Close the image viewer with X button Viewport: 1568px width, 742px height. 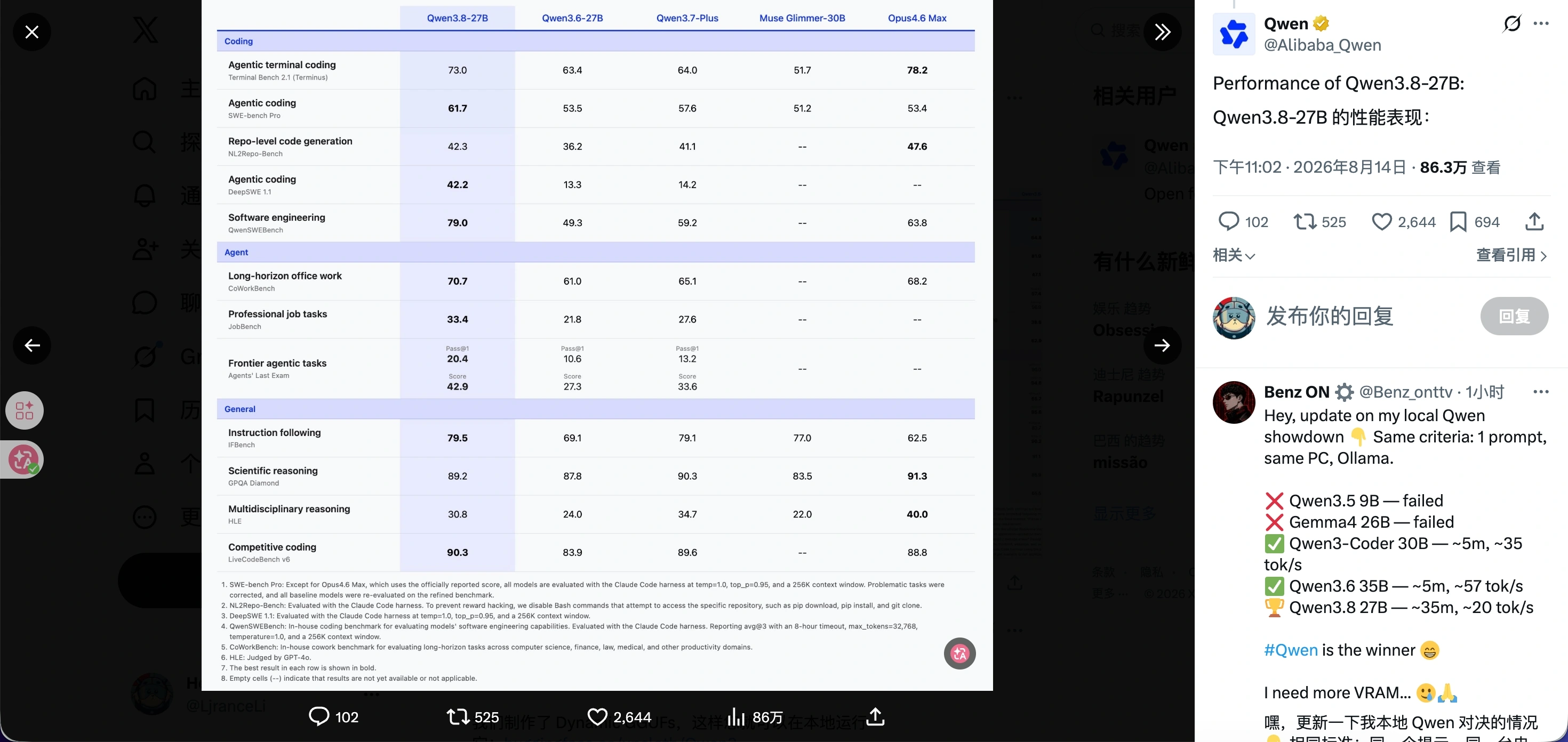click(x=31, y=31)
